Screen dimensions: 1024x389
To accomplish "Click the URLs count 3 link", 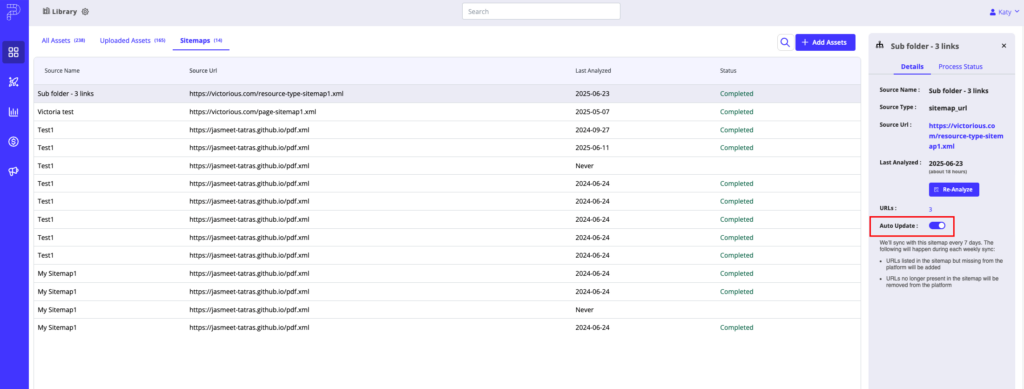I will (x=931, y=210).
